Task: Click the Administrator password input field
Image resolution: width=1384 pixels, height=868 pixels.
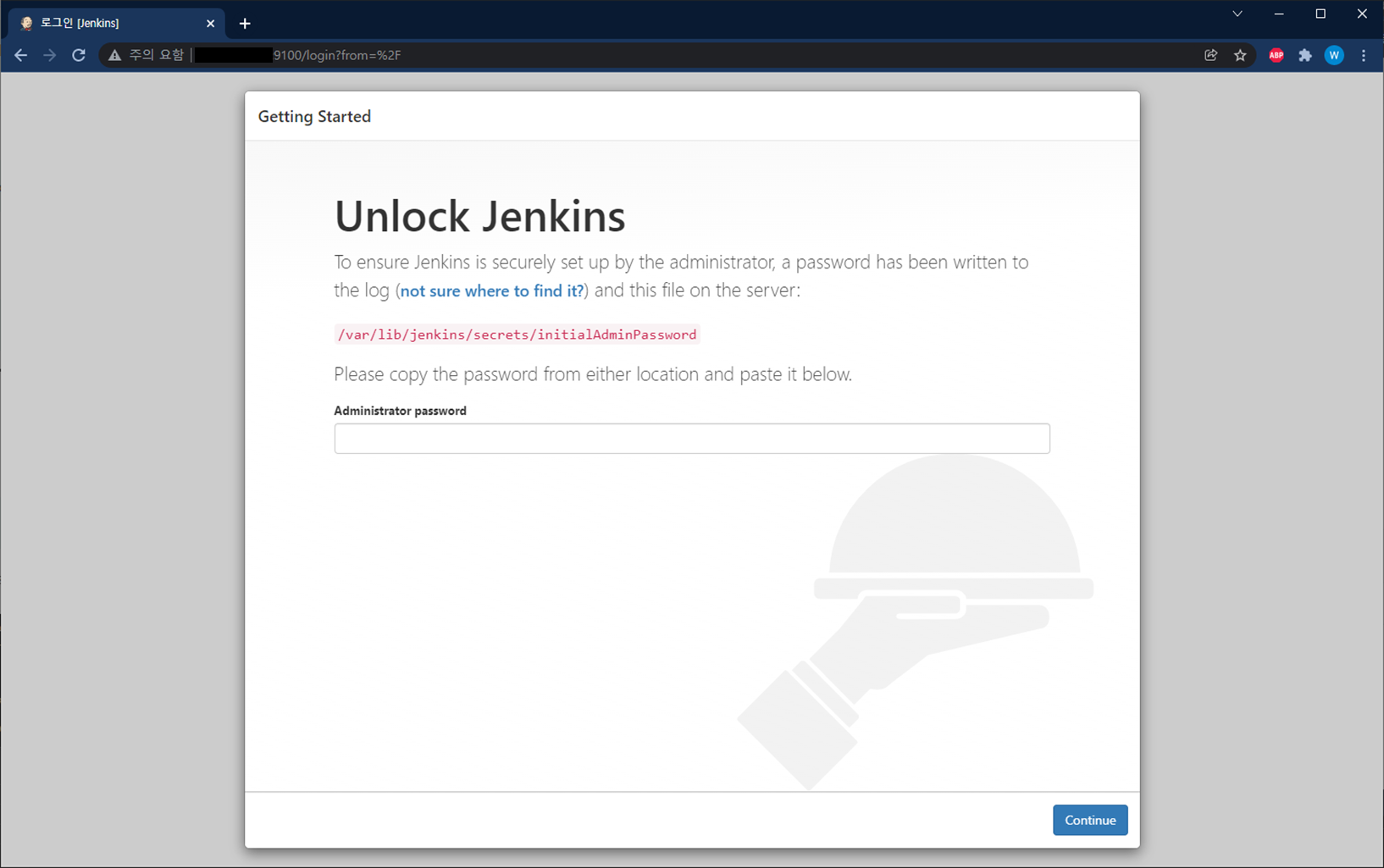Action: [692, 439]
